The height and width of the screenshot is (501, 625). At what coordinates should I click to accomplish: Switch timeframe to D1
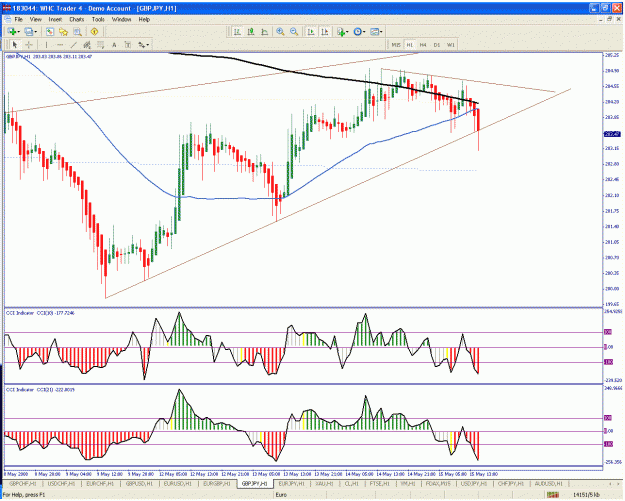(437, 45)
